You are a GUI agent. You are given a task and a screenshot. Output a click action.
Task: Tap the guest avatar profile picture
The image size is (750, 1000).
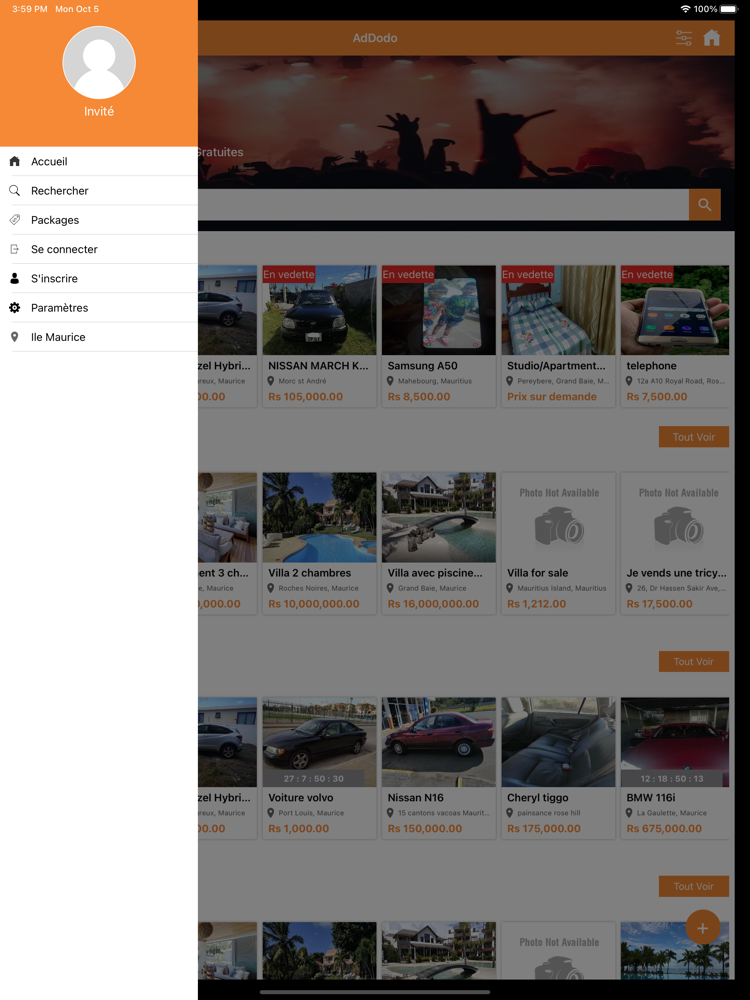click(x=99, y=62)
